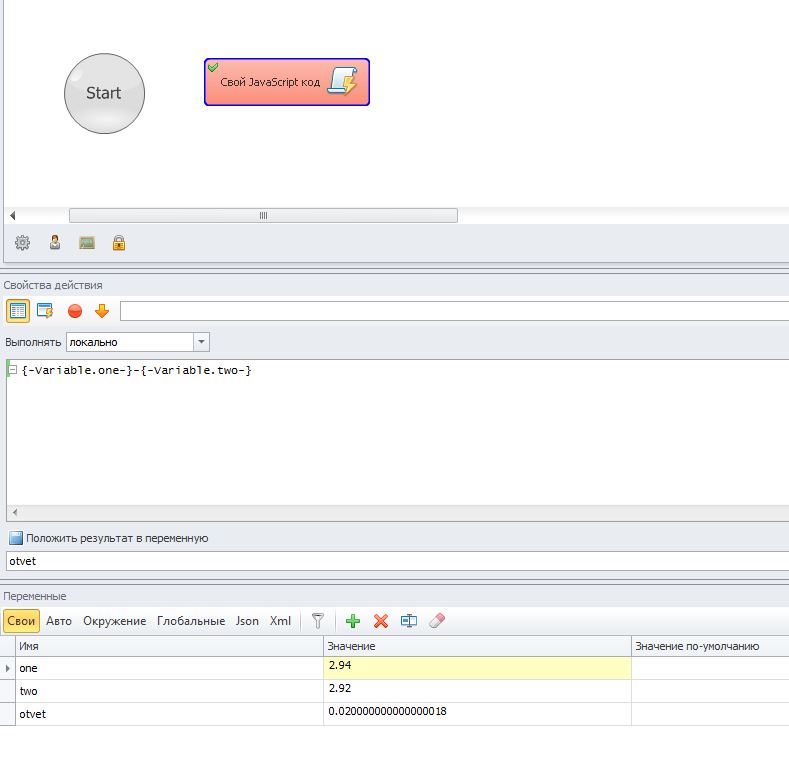Click the padlock icon below canvas

coord(119,243)
